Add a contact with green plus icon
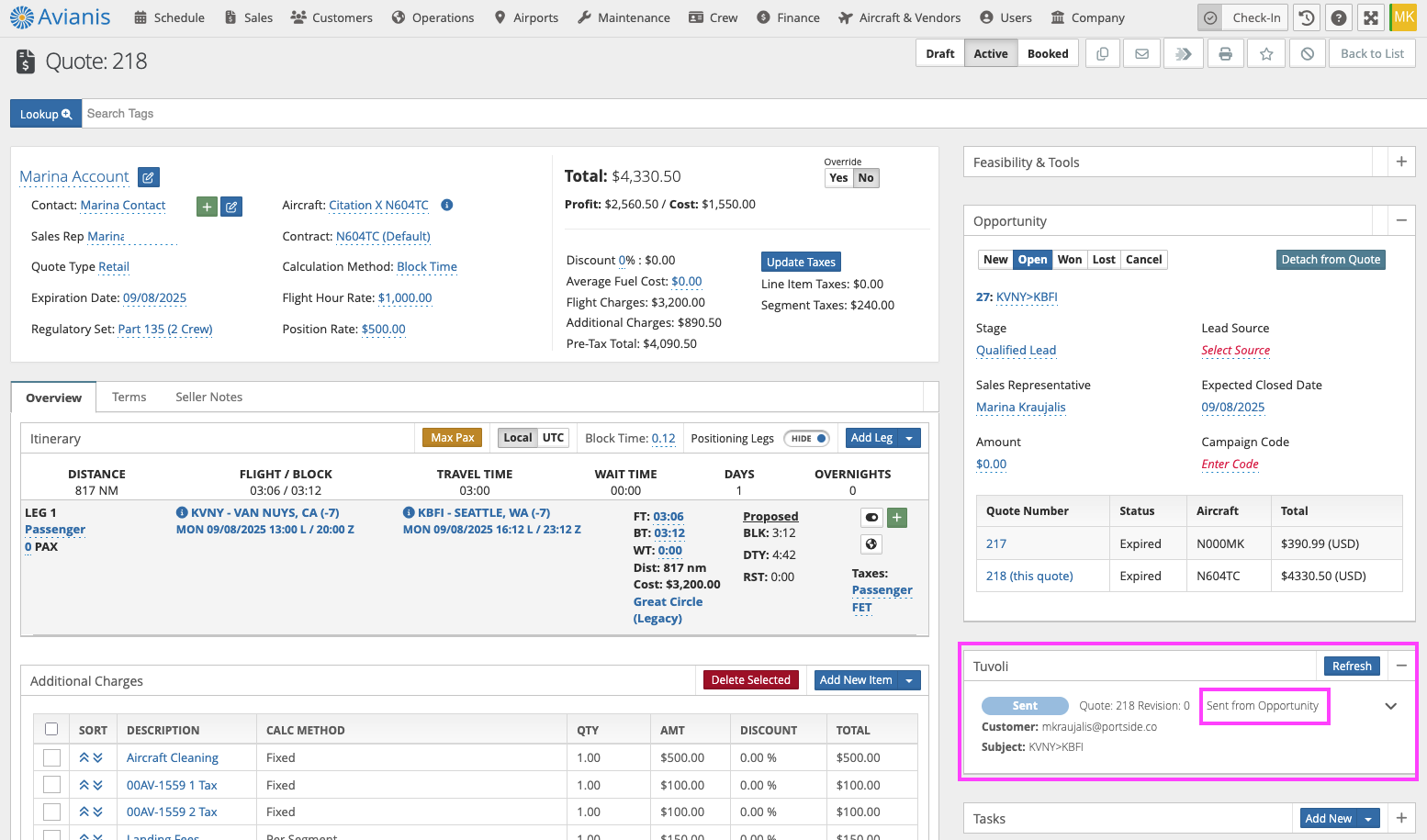 tap(207, 207)
